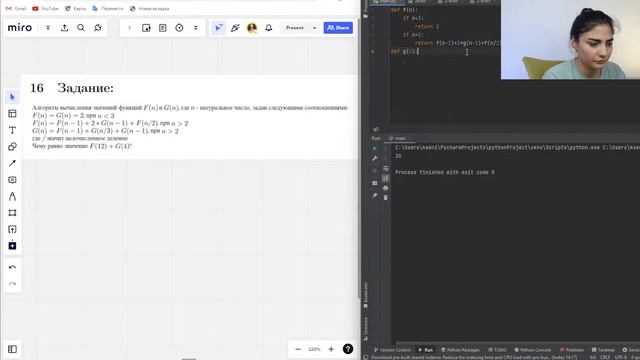
Task: Open Present dropdown arrow
Action: click(x=314, y=28)
